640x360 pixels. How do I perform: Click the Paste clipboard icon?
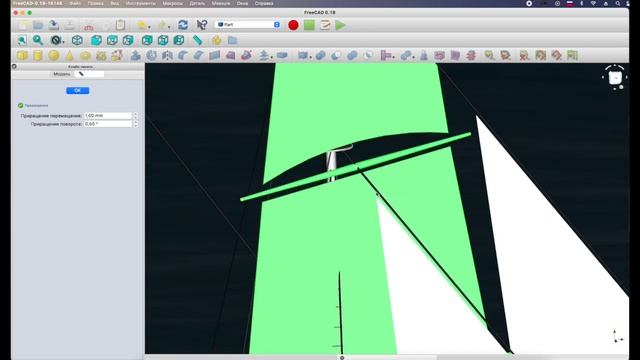pos(120,25)
